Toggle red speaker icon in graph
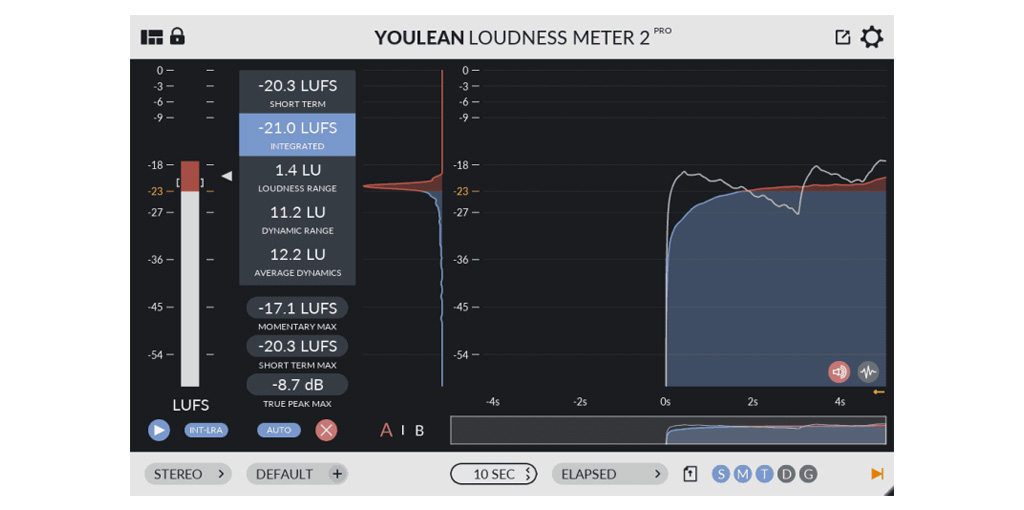The height and width of the screenshot is (510, 1024). pyautogui.click(x=839, y=372)
